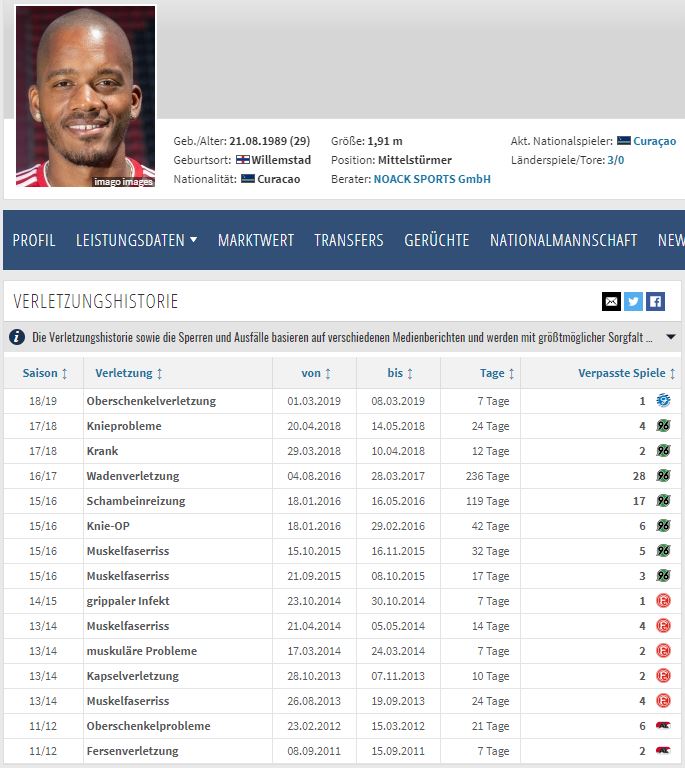Sort table by Saison column

click(x=45, y=373)
